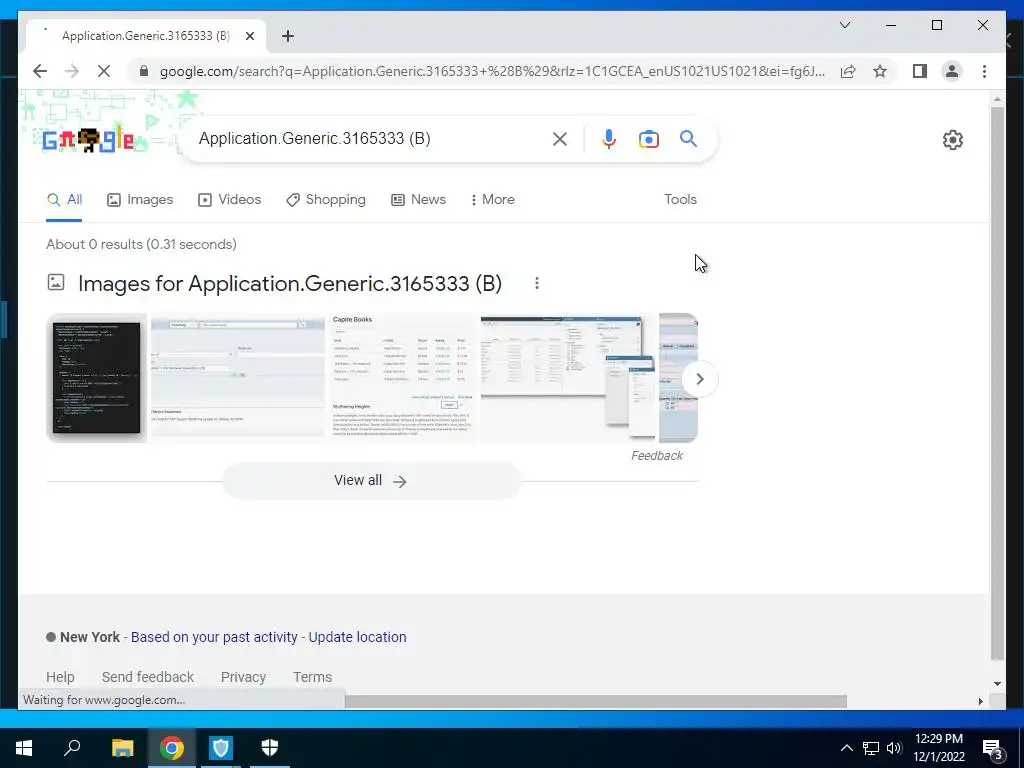Open Images for Application.Generic heading
The image size is (1024, 768).
290,283
